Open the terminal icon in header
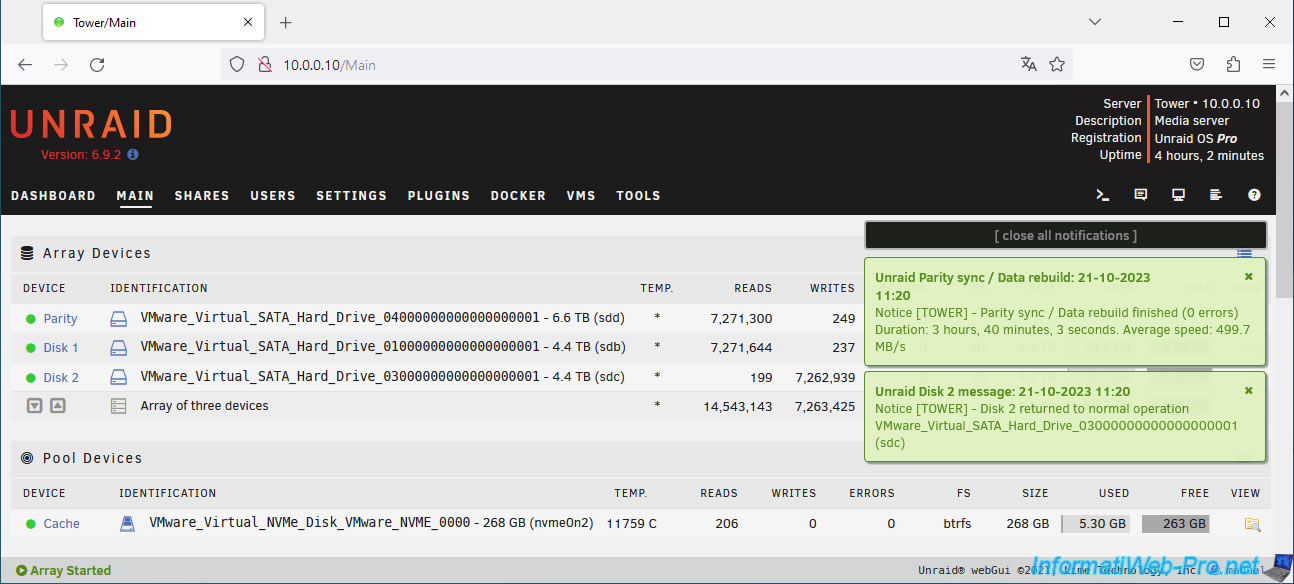Screen dimensions: 1294x584 click(x=1103, y=195)
